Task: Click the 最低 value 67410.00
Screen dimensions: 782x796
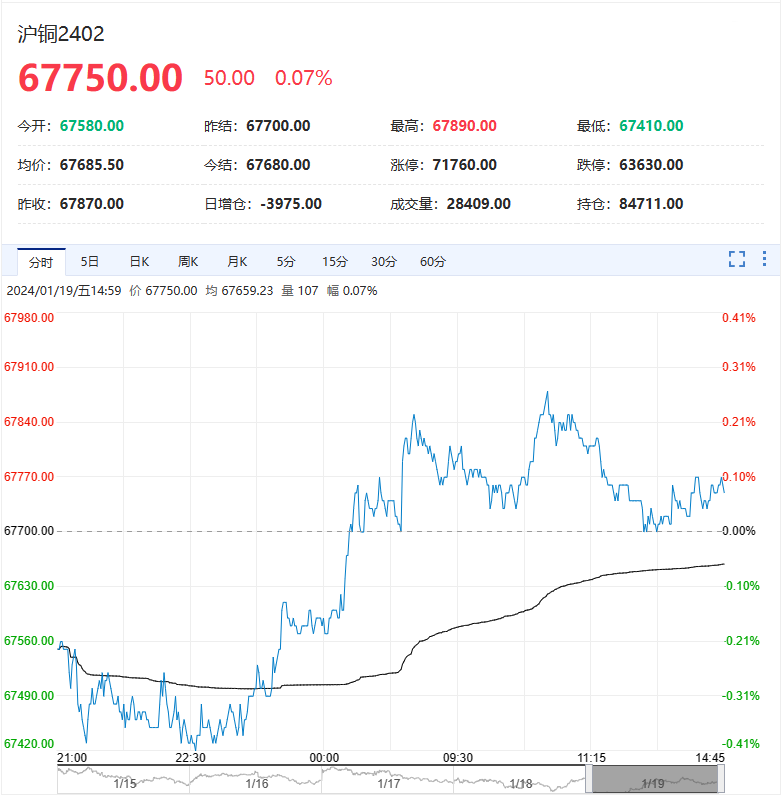Action: coord(651,126)
